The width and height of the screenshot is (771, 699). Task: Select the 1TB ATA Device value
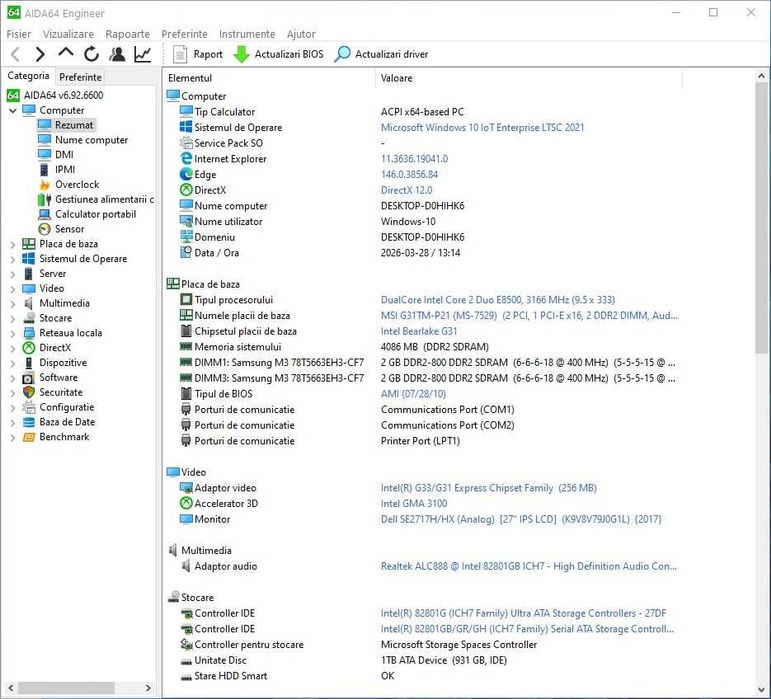point(444,660)
